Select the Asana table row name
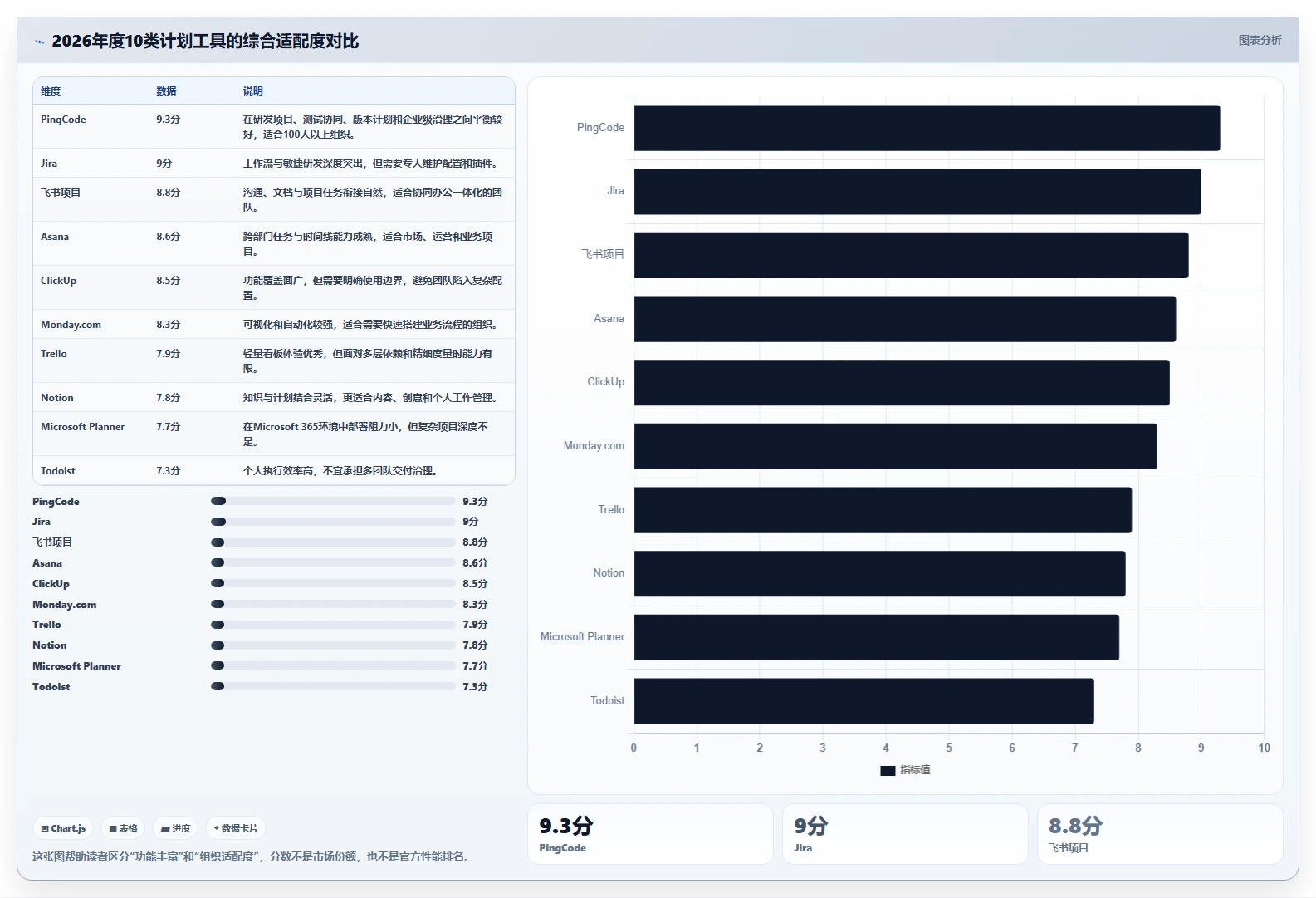 coord(55,237)
